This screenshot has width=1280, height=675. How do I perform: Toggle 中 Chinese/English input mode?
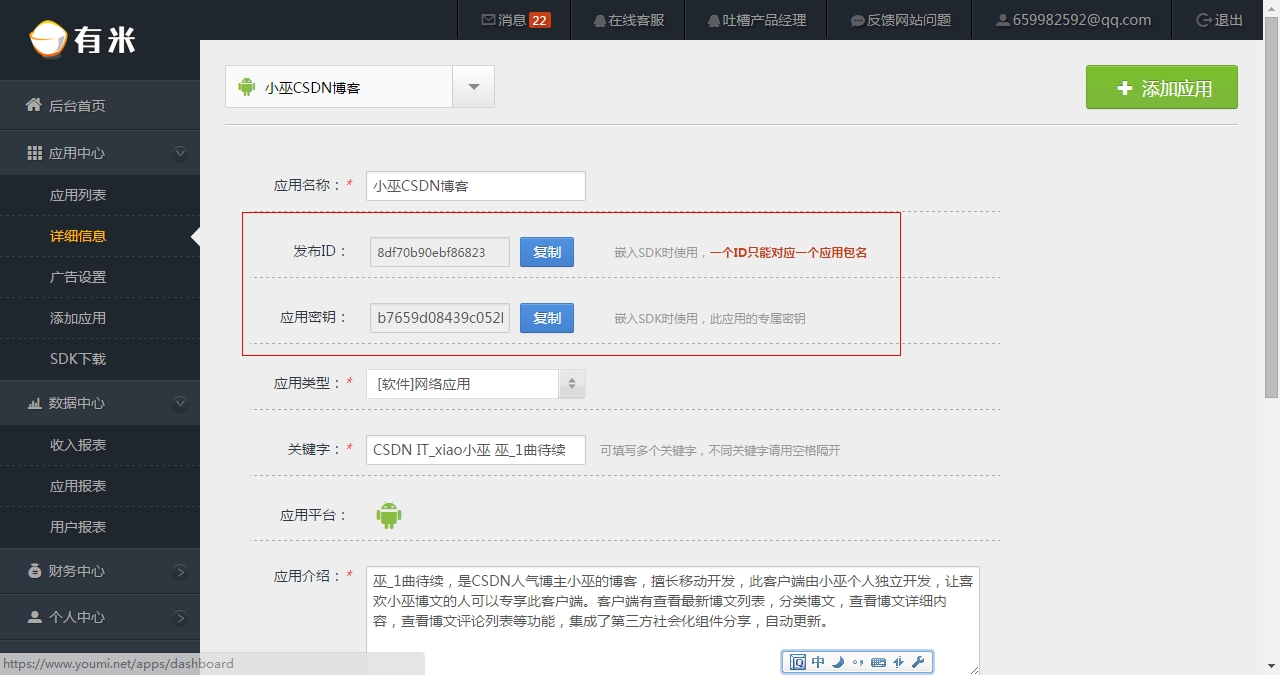[x=818, y=662]
